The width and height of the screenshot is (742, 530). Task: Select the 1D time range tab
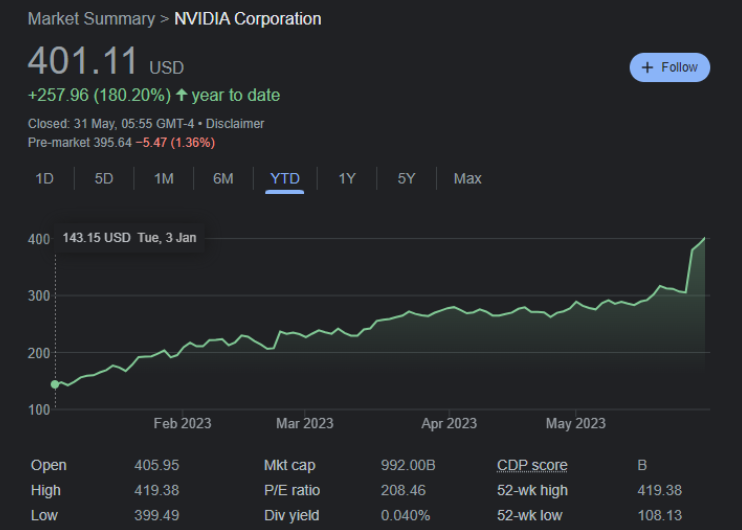point(44,178)
